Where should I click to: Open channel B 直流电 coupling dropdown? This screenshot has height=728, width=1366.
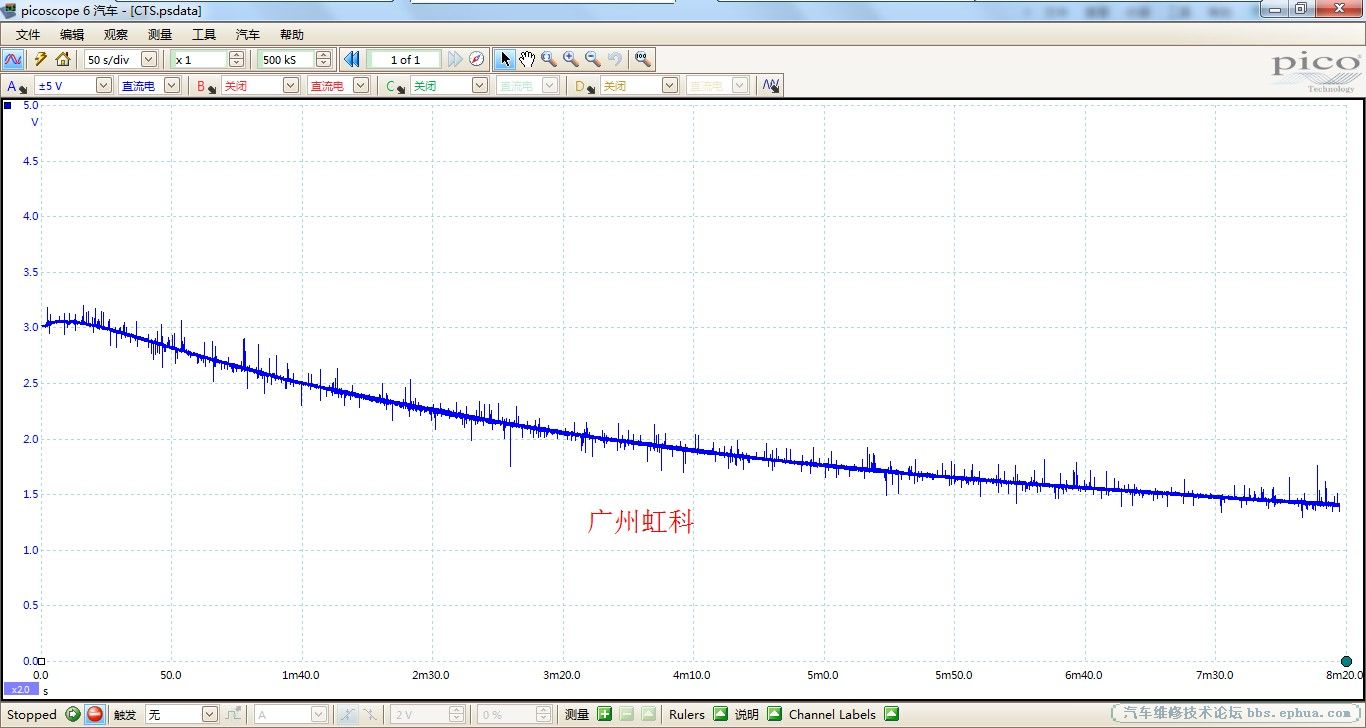tap(361, 86)
